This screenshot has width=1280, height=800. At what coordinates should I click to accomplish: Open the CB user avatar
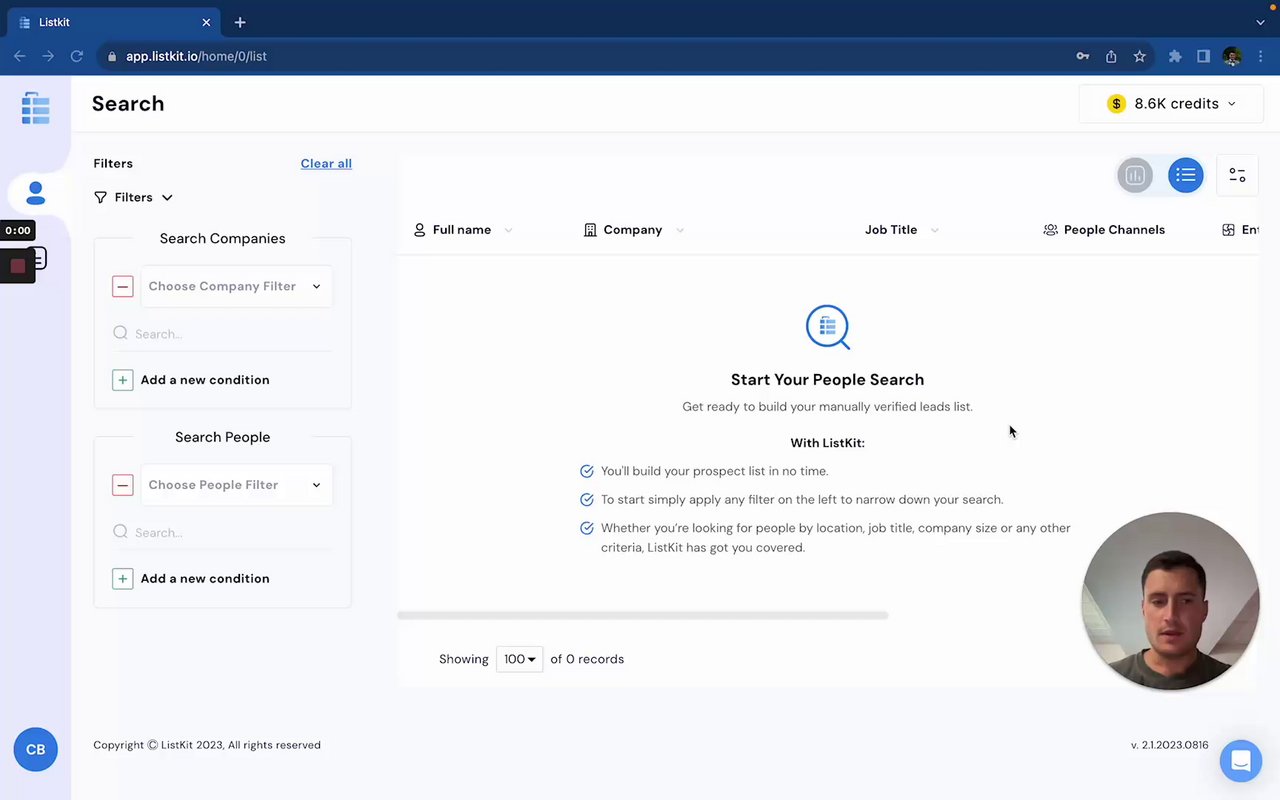[35, 749]
